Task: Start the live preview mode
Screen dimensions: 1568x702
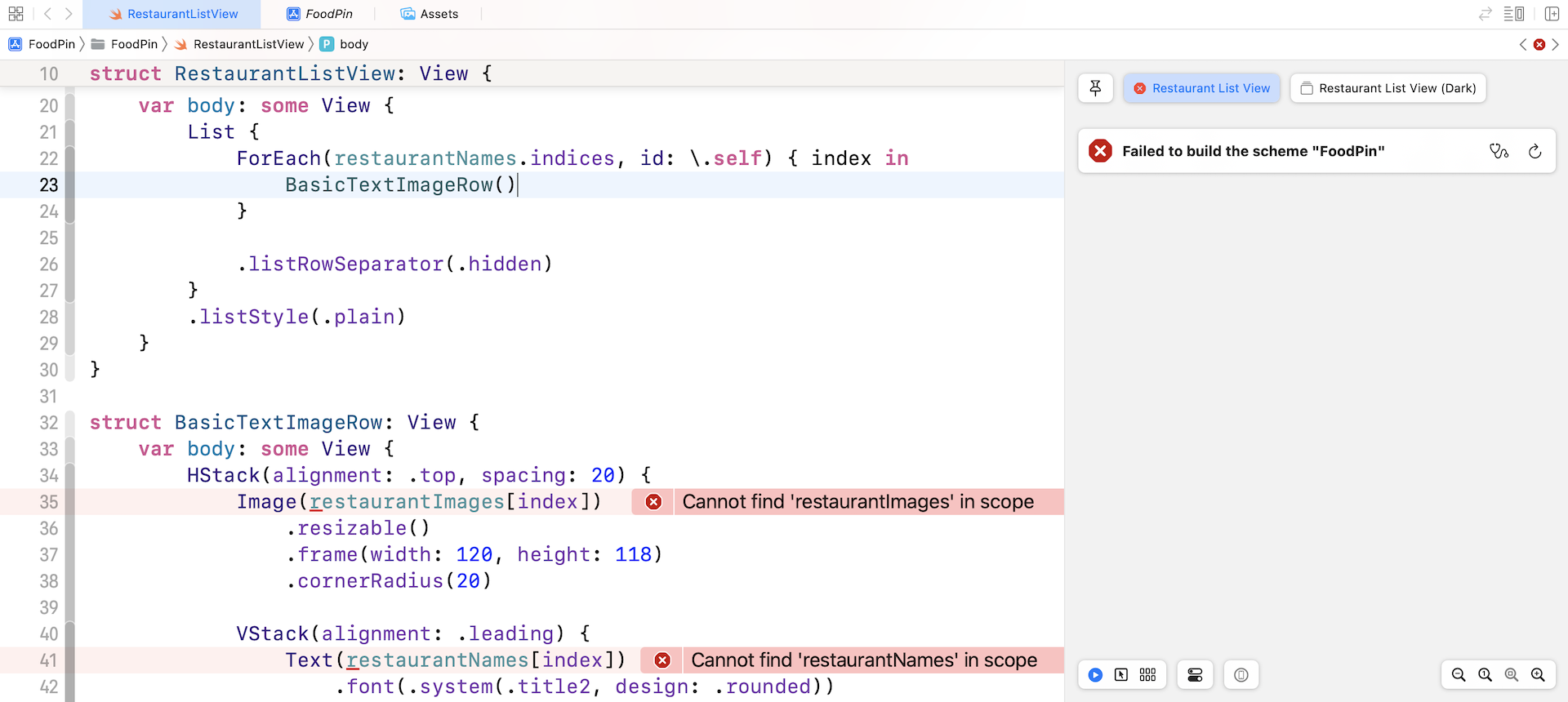Action: point(1096,675)
